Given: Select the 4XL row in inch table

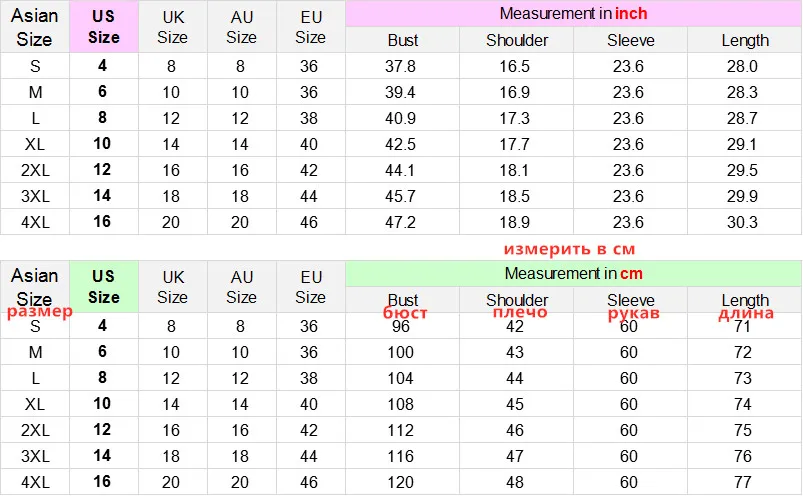Looking at the screenshot, I should click(400, 222).
